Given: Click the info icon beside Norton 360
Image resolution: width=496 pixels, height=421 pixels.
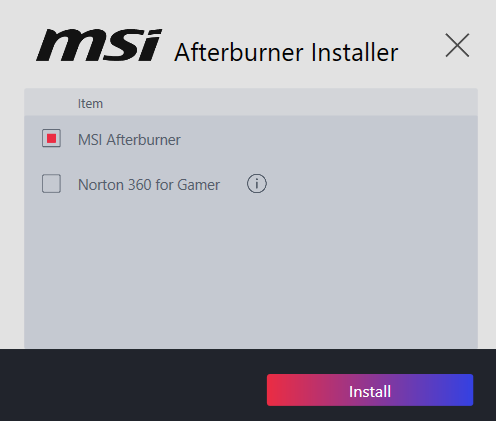Looking at the screenshot, I should (257, 184).
